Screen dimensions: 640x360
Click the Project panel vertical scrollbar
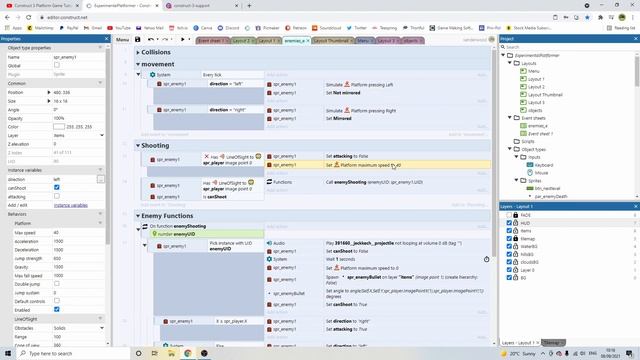(637, 71)
